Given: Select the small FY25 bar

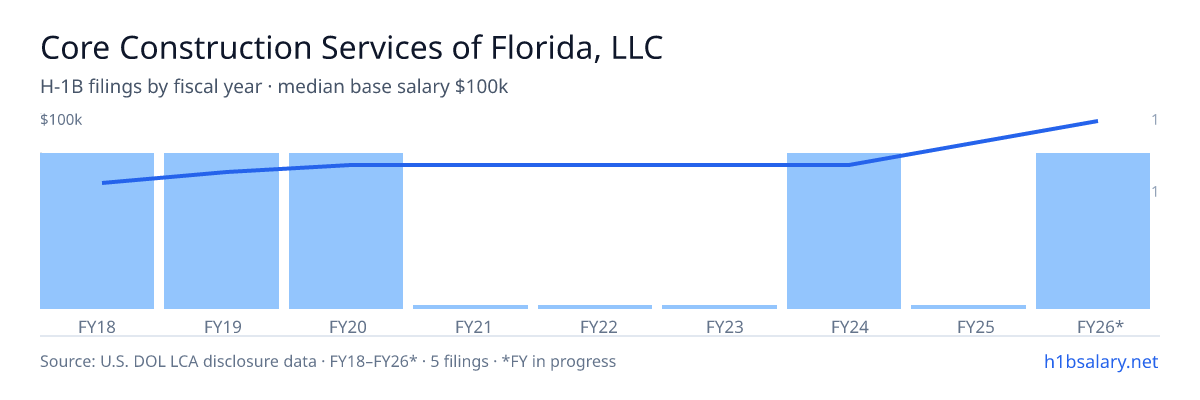Looking at the screenshot, I should [x=968, y=307].
